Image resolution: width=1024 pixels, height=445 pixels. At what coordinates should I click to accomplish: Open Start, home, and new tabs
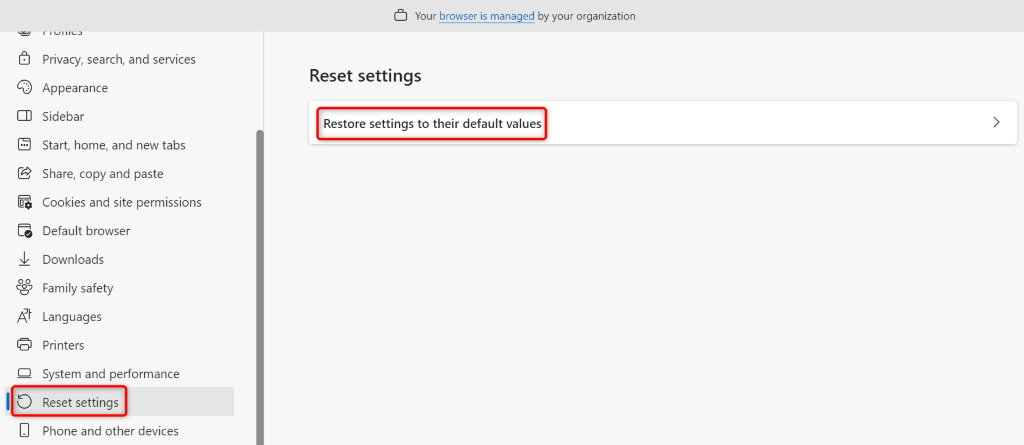click(x=113, y=145)
